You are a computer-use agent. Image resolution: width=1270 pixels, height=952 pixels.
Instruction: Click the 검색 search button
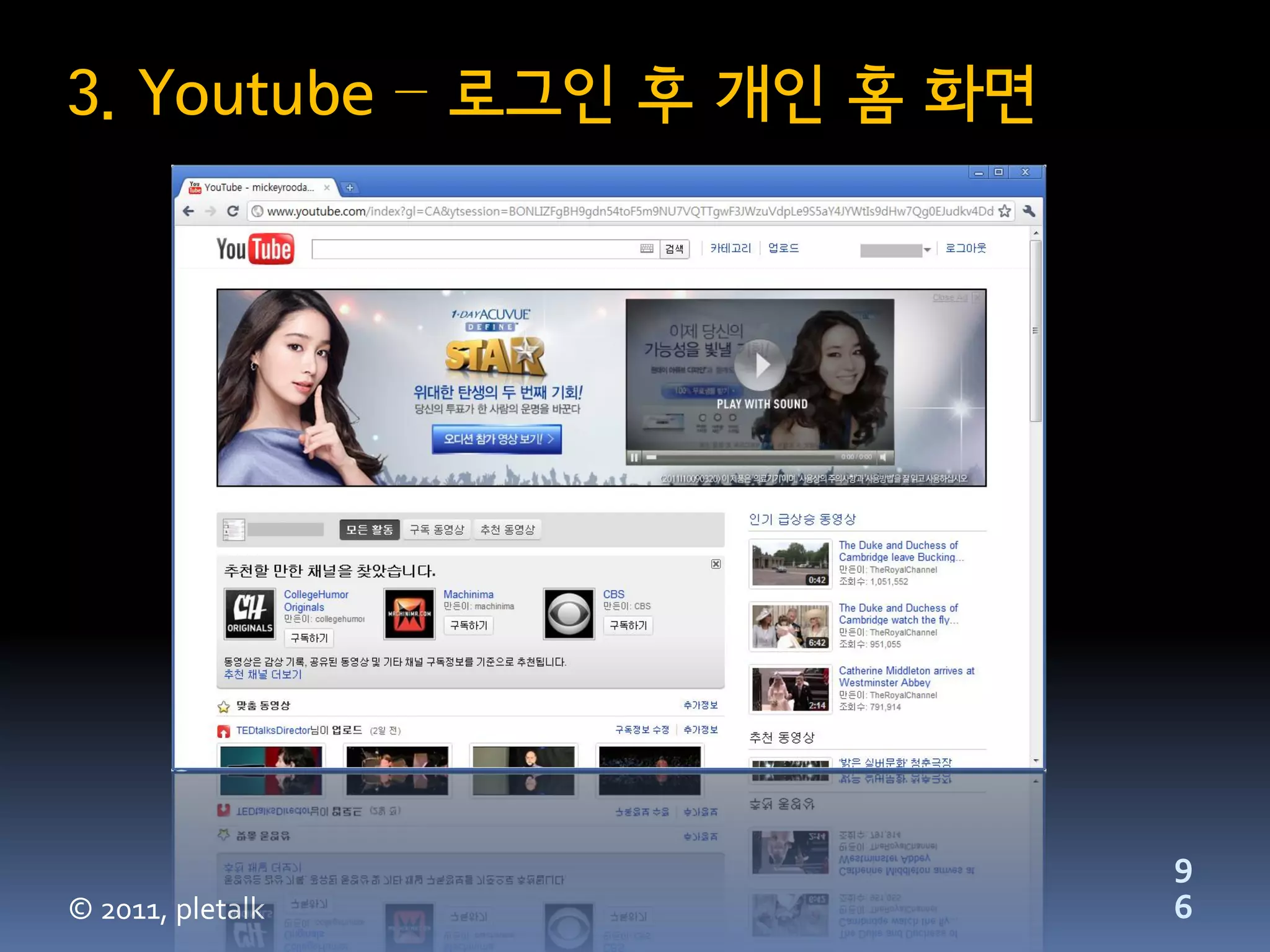(x=674, y=249)
